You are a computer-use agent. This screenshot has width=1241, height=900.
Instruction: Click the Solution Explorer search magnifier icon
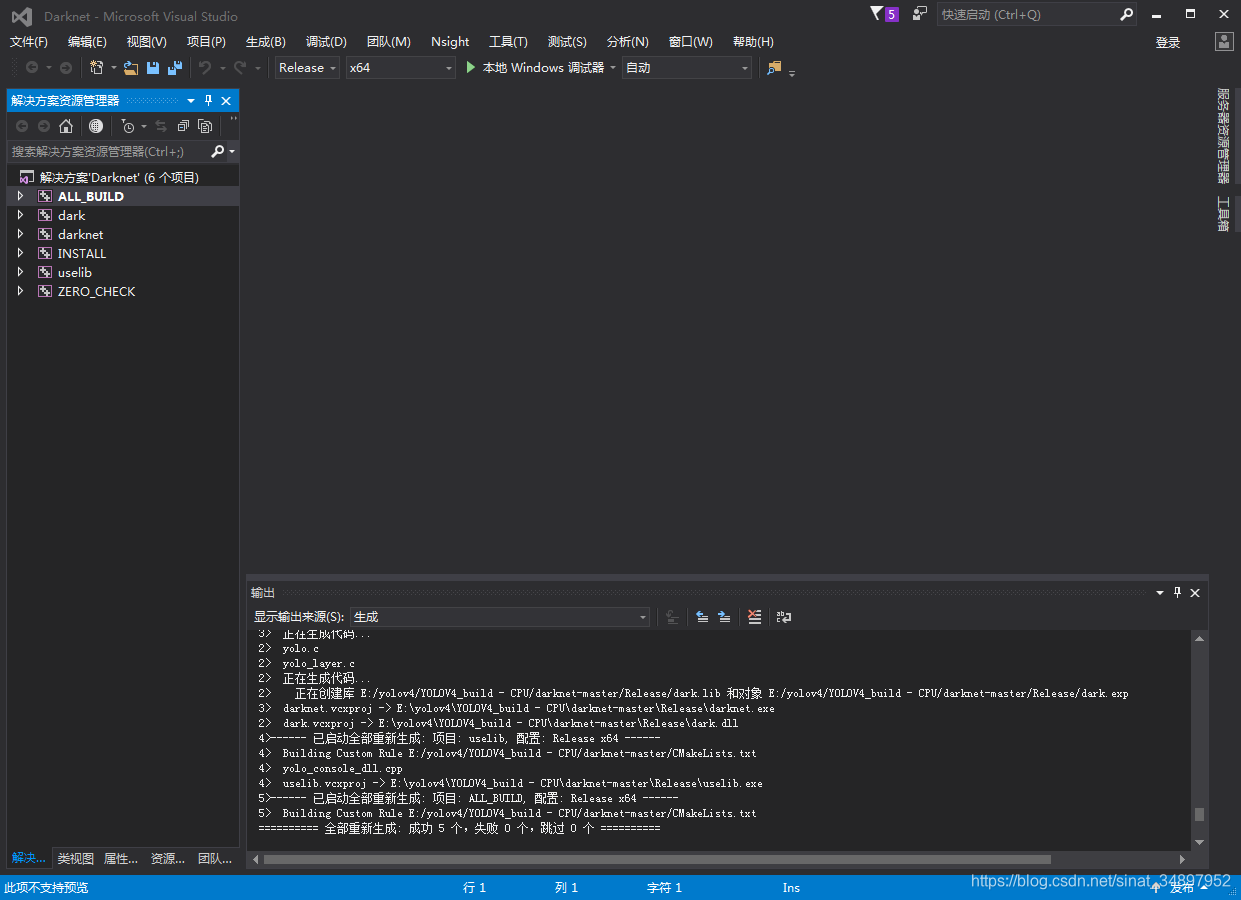(x=218, y=152)
